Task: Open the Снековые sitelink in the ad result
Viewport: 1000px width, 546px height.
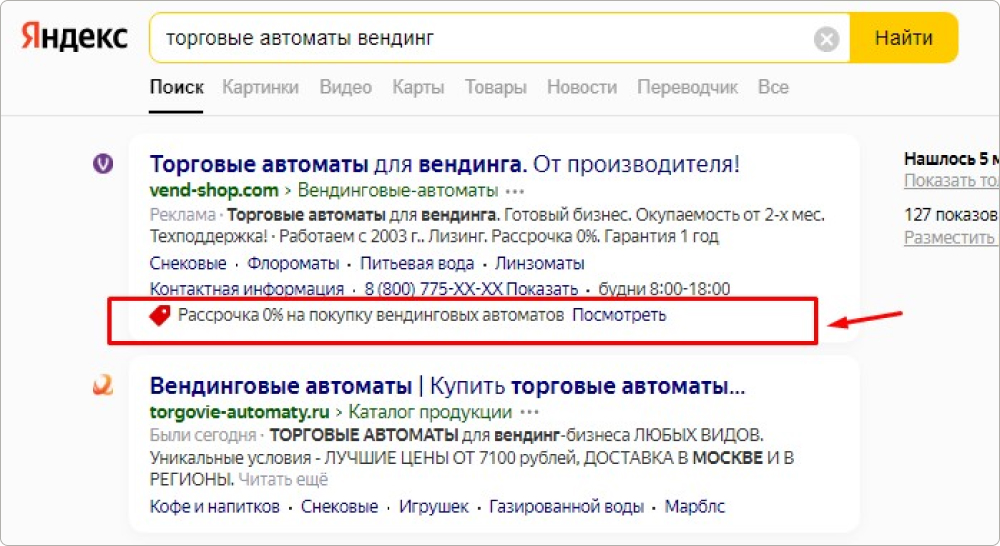Action: click(188, 263)
